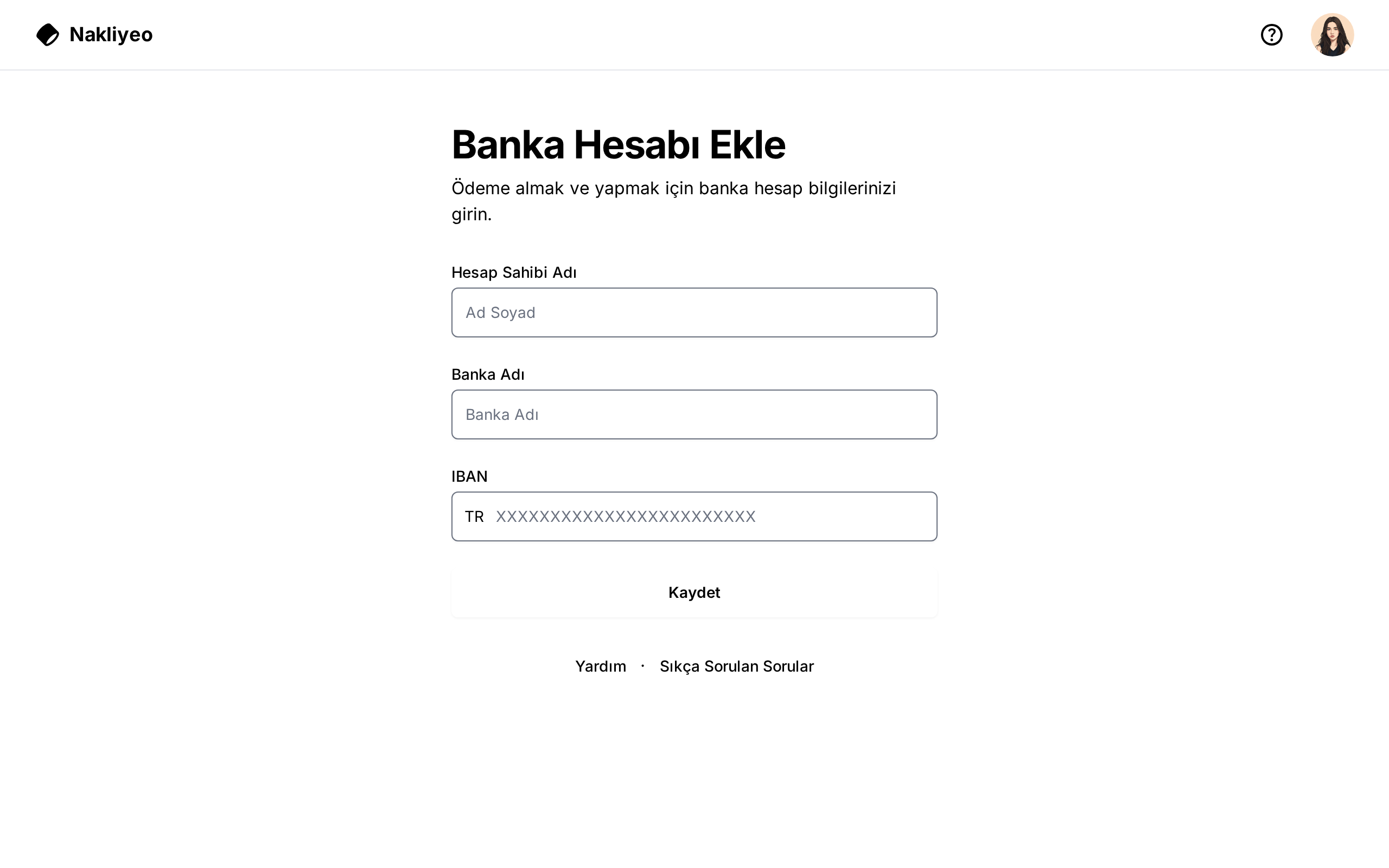Image resolution: width=1389 pixels, height=868 pixels.
Task: Click the Hesap Sahibi Adı label
Action: click(x=514, y=272)
